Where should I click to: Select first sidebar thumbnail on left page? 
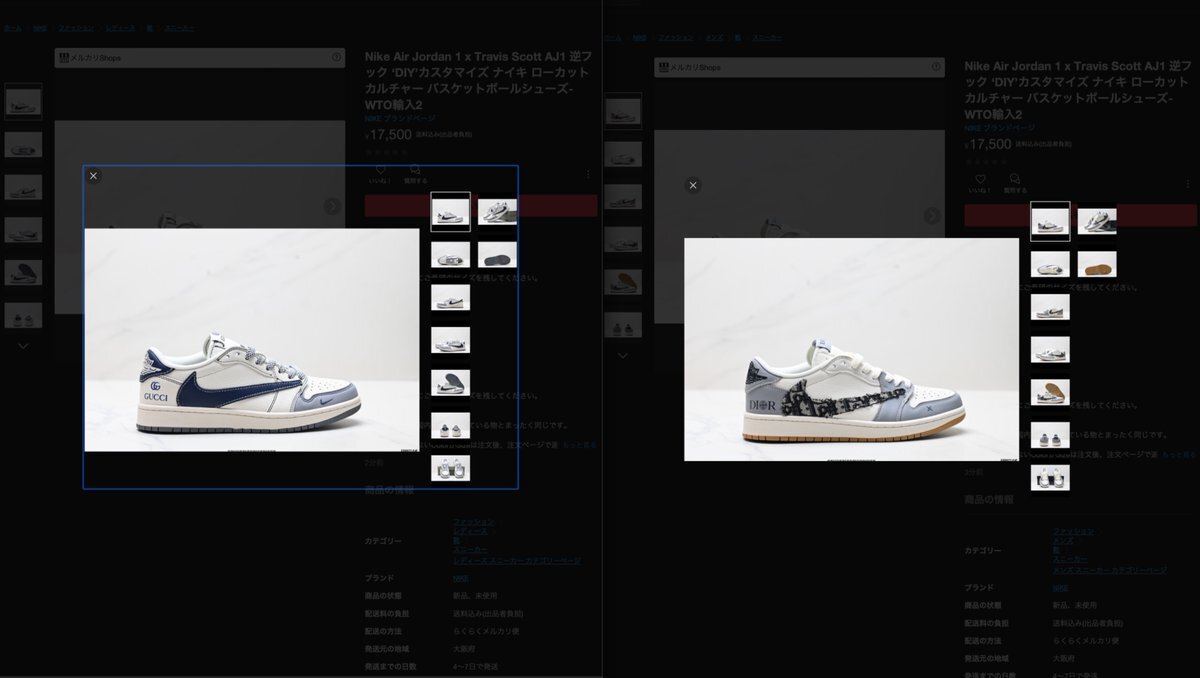coord(23,101)
